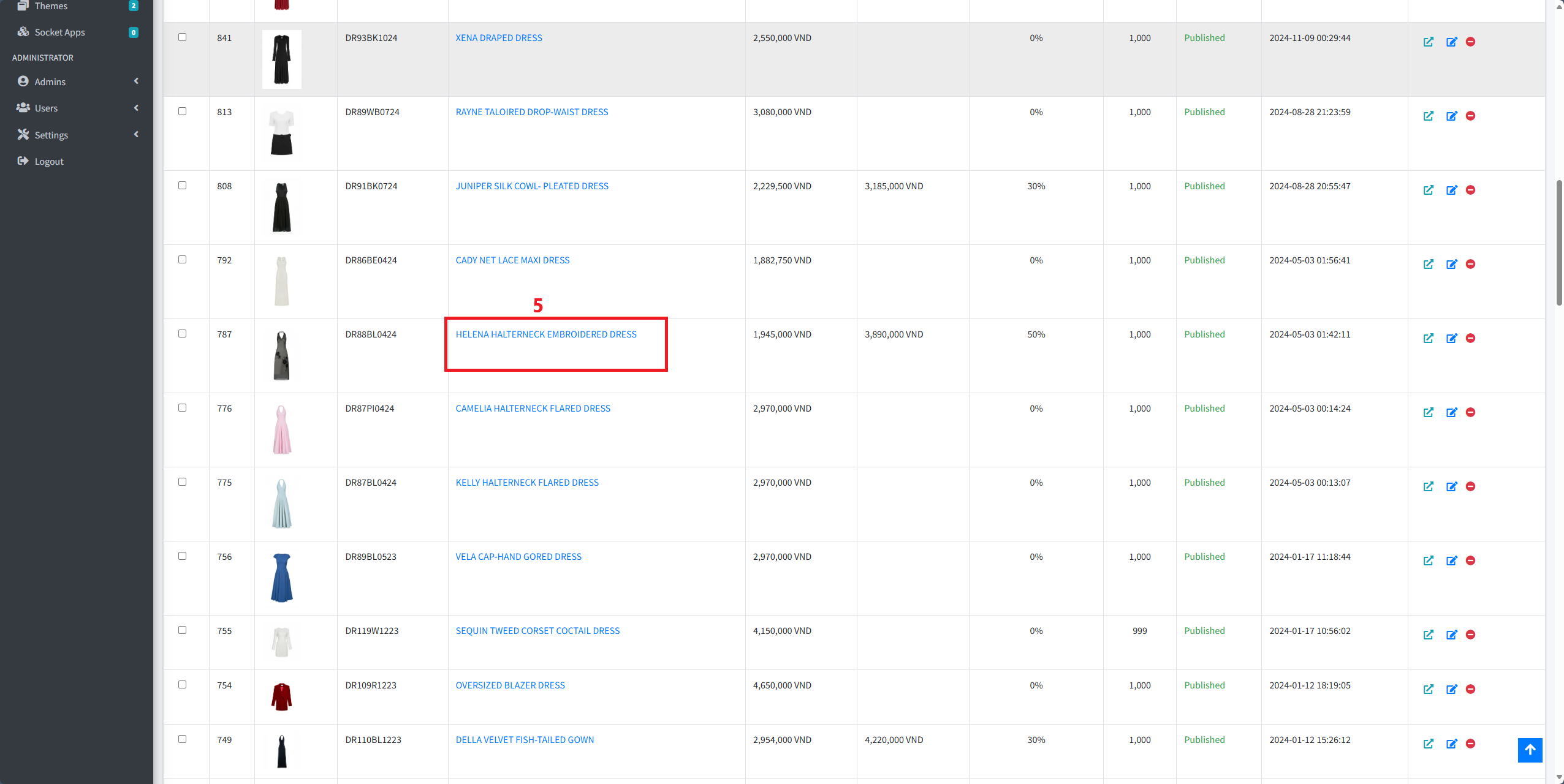Click the page vertical scrollbar thumb
The height and width of the screenshot is (784, 1564).
[x=1558, y=242]
